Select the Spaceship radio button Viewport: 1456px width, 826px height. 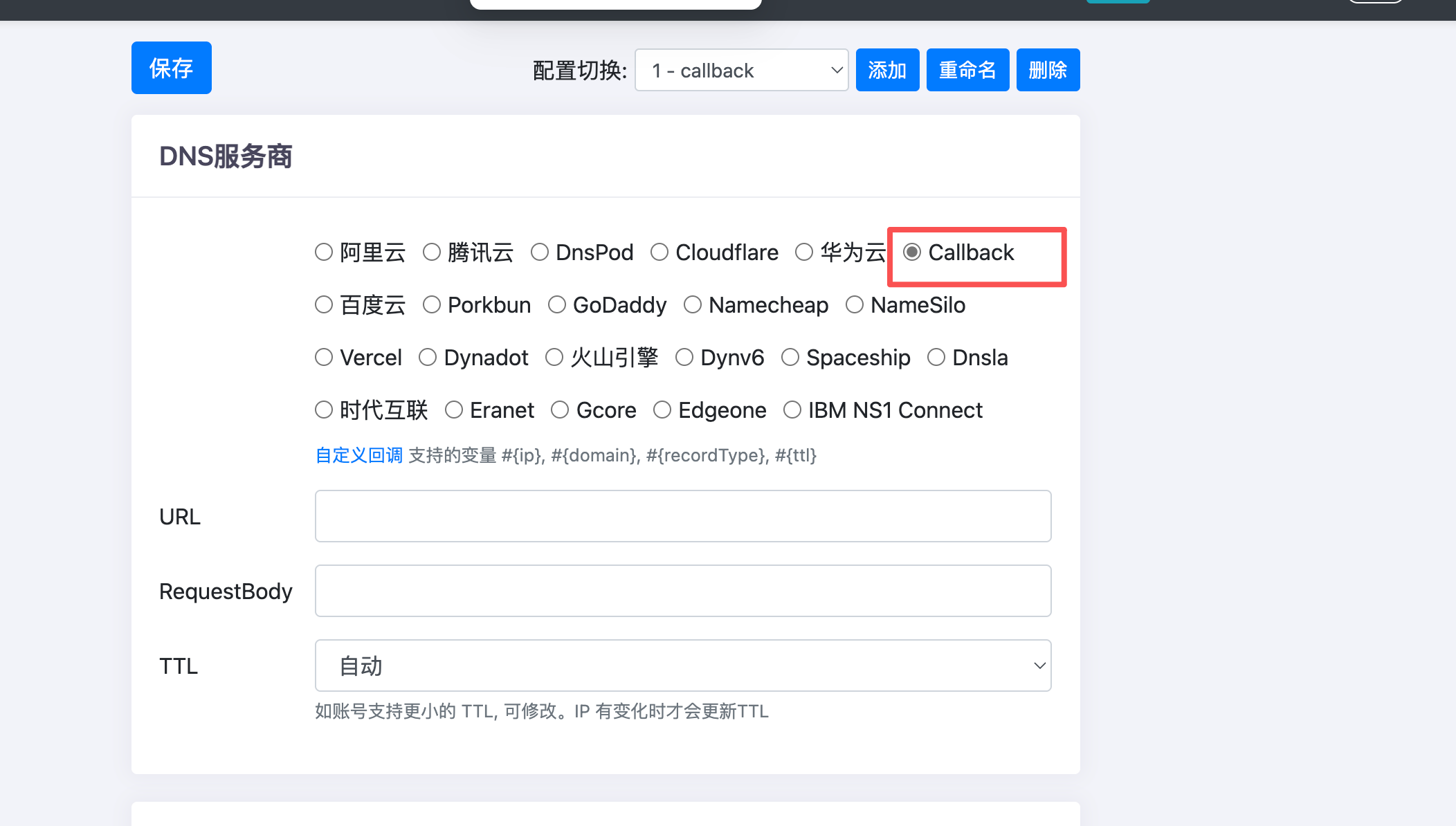790,357
